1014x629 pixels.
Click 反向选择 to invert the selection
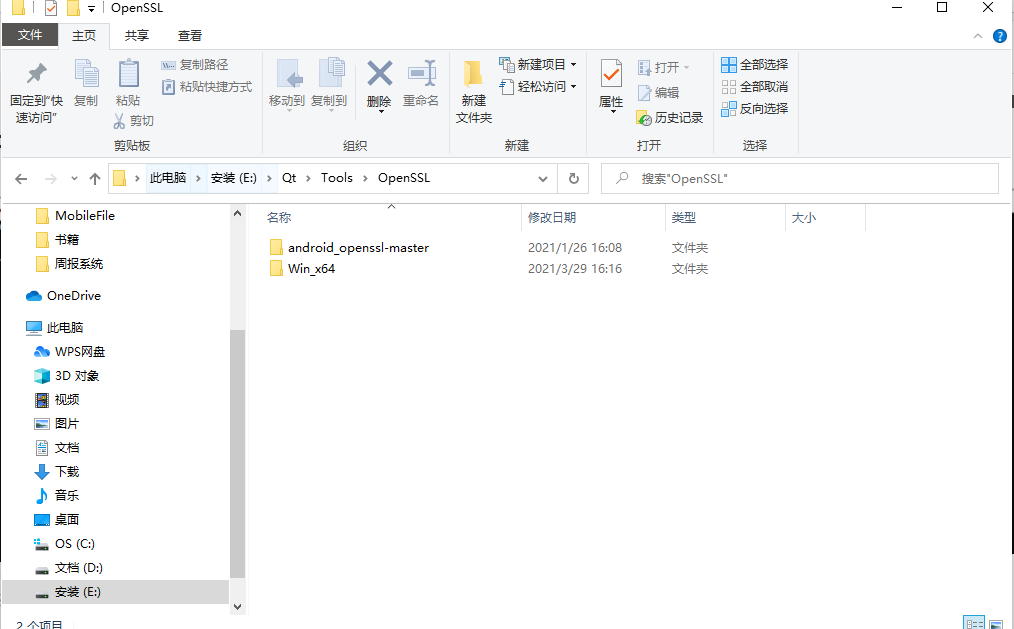753,108
